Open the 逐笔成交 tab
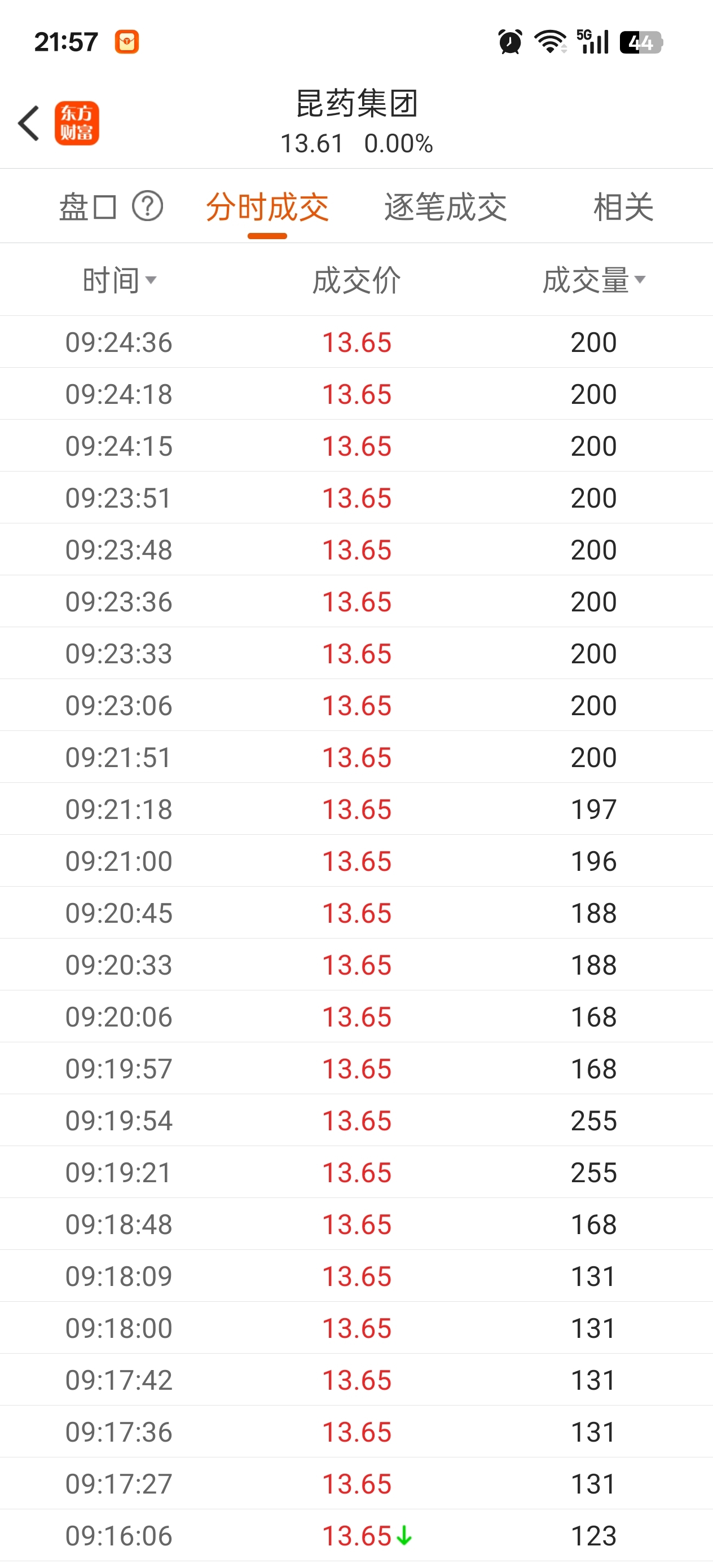This screenshot has height=1568, width=713. tap(445, 207)
